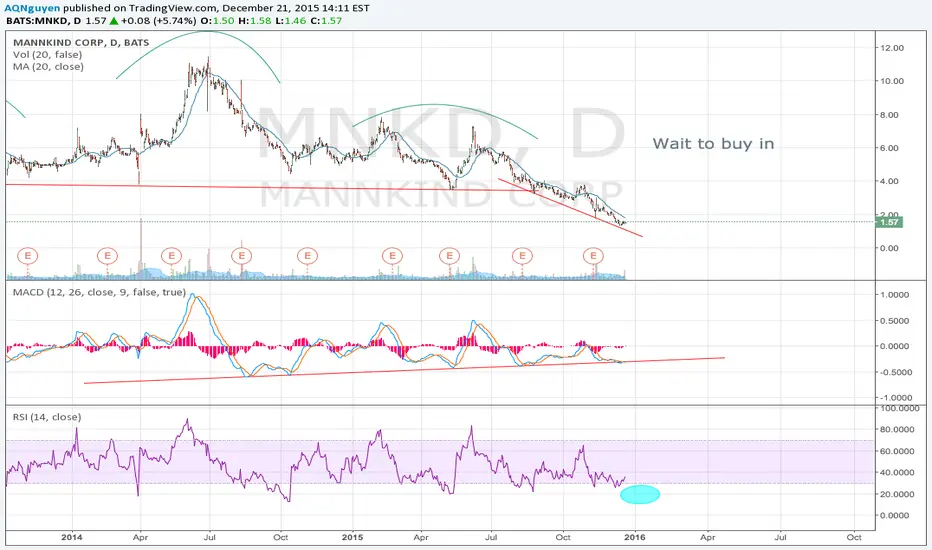The width and height of the screenshot is (932, 550).
Task: Open the AQNguyen author link
Action: coord(32,8)
